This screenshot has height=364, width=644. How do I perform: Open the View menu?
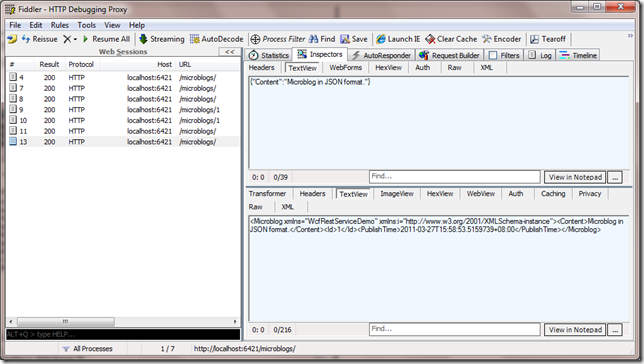[112, 25]
